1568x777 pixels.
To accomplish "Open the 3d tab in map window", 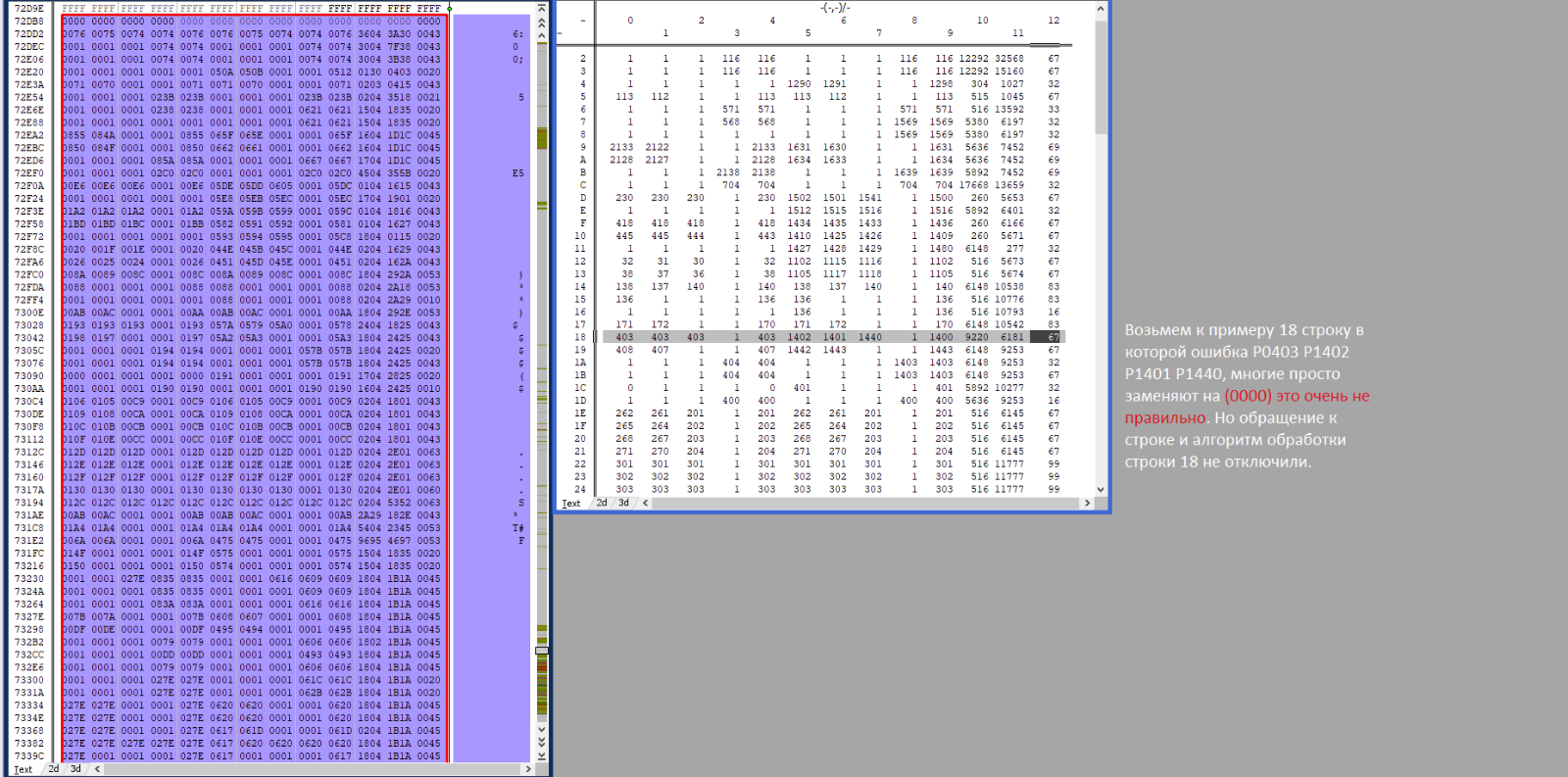I will coord(623,503).
